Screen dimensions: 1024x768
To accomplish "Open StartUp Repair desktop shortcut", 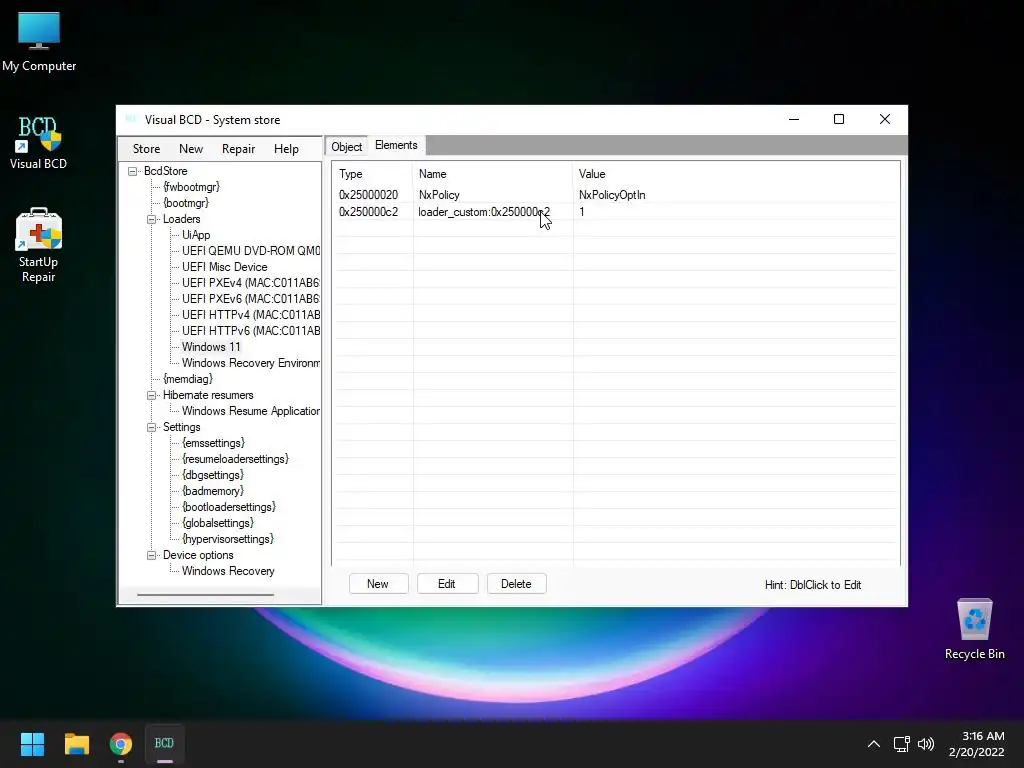I will click(x=38, y=245).
